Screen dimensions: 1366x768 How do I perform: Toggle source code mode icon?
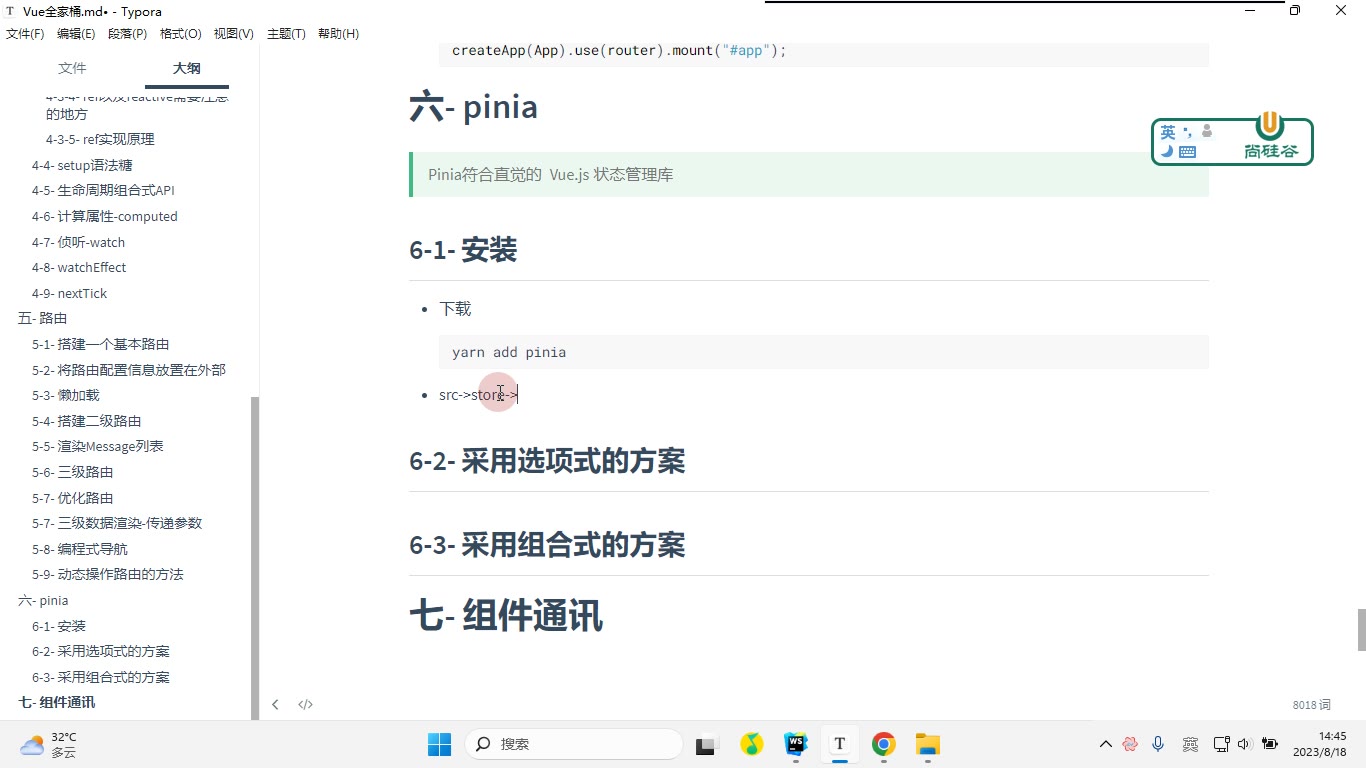point(305,705)
